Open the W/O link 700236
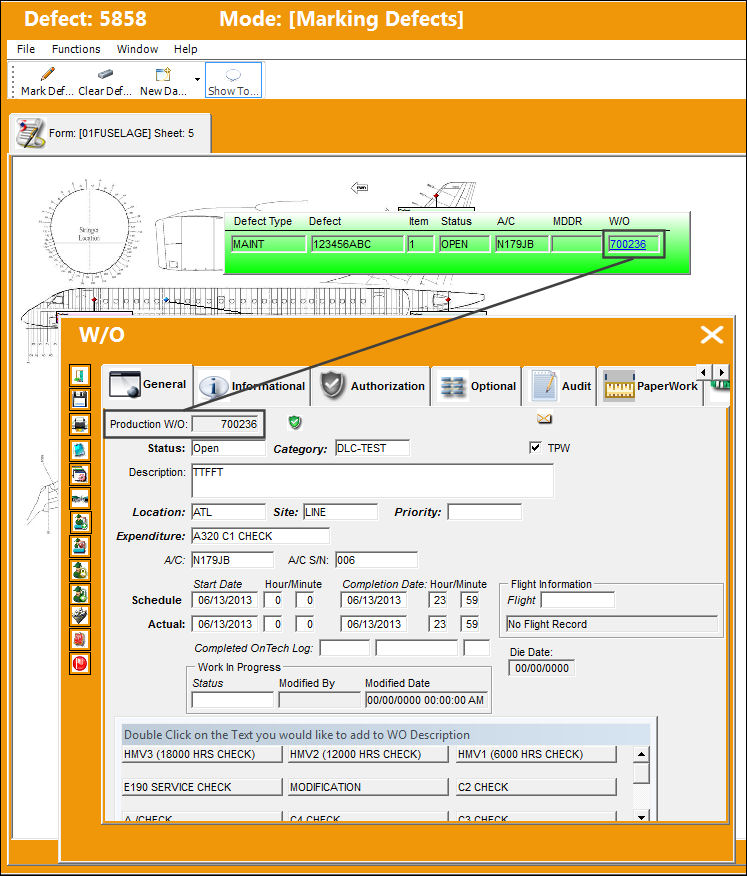The height and width of the screenshot is (876, 747). [x=627, y=244]
